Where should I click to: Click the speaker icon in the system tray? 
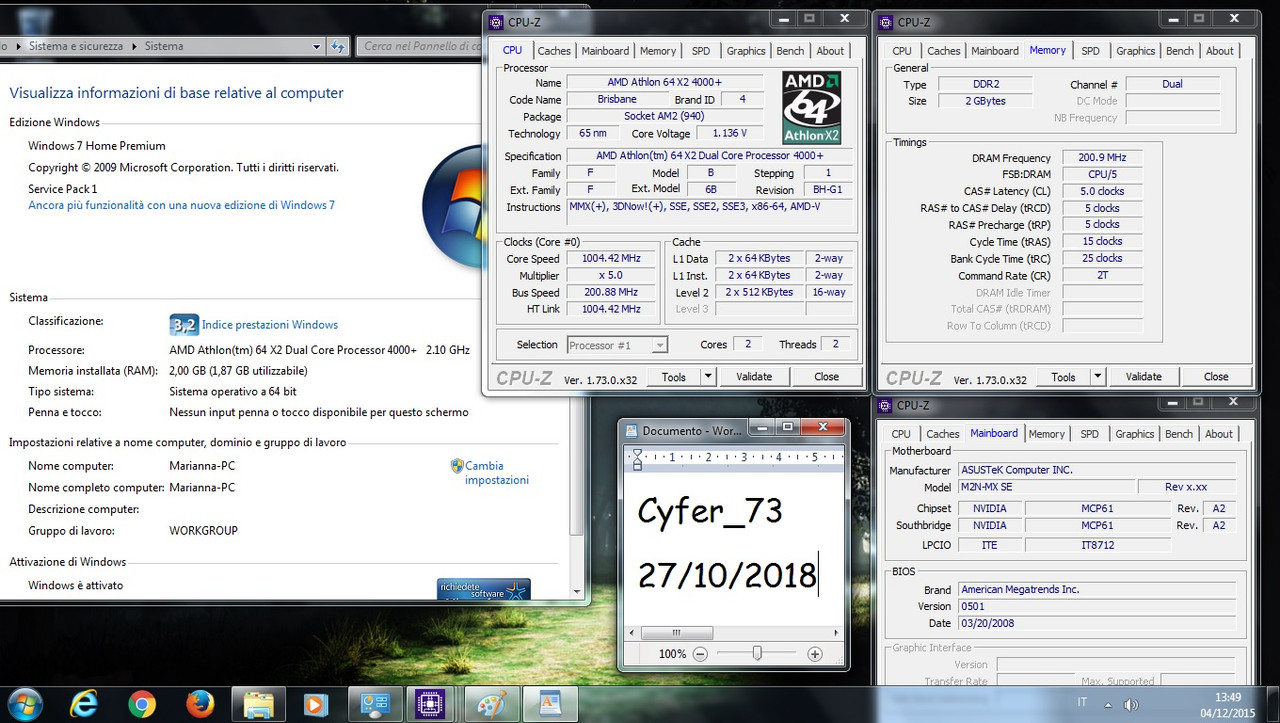pos(1131,703)
